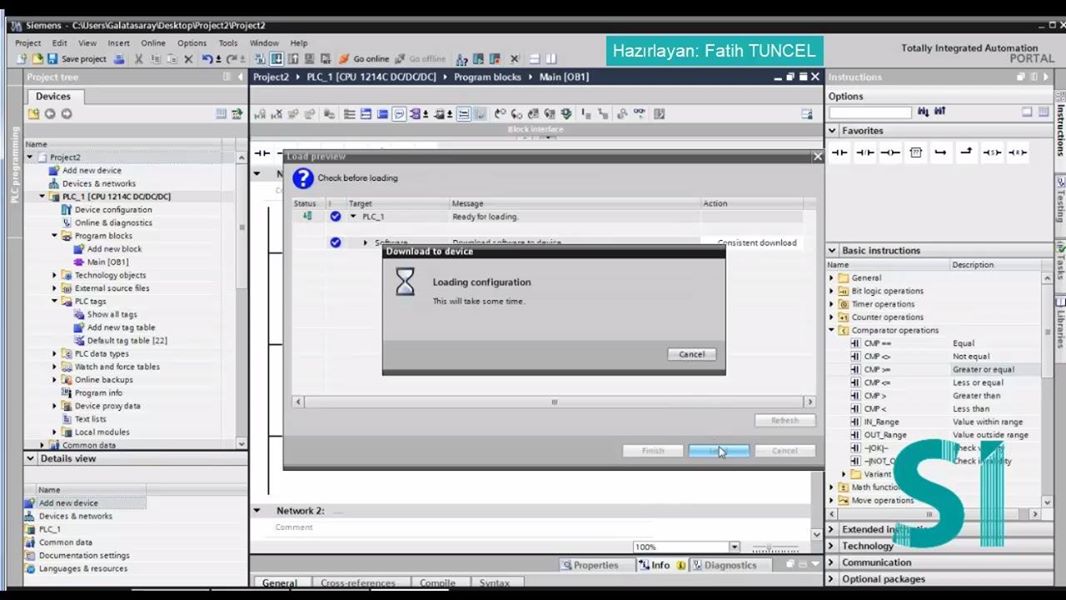This screenshot has height=600, width=1066.
Task: Select the close branch favorite
Action: point(966,152)
